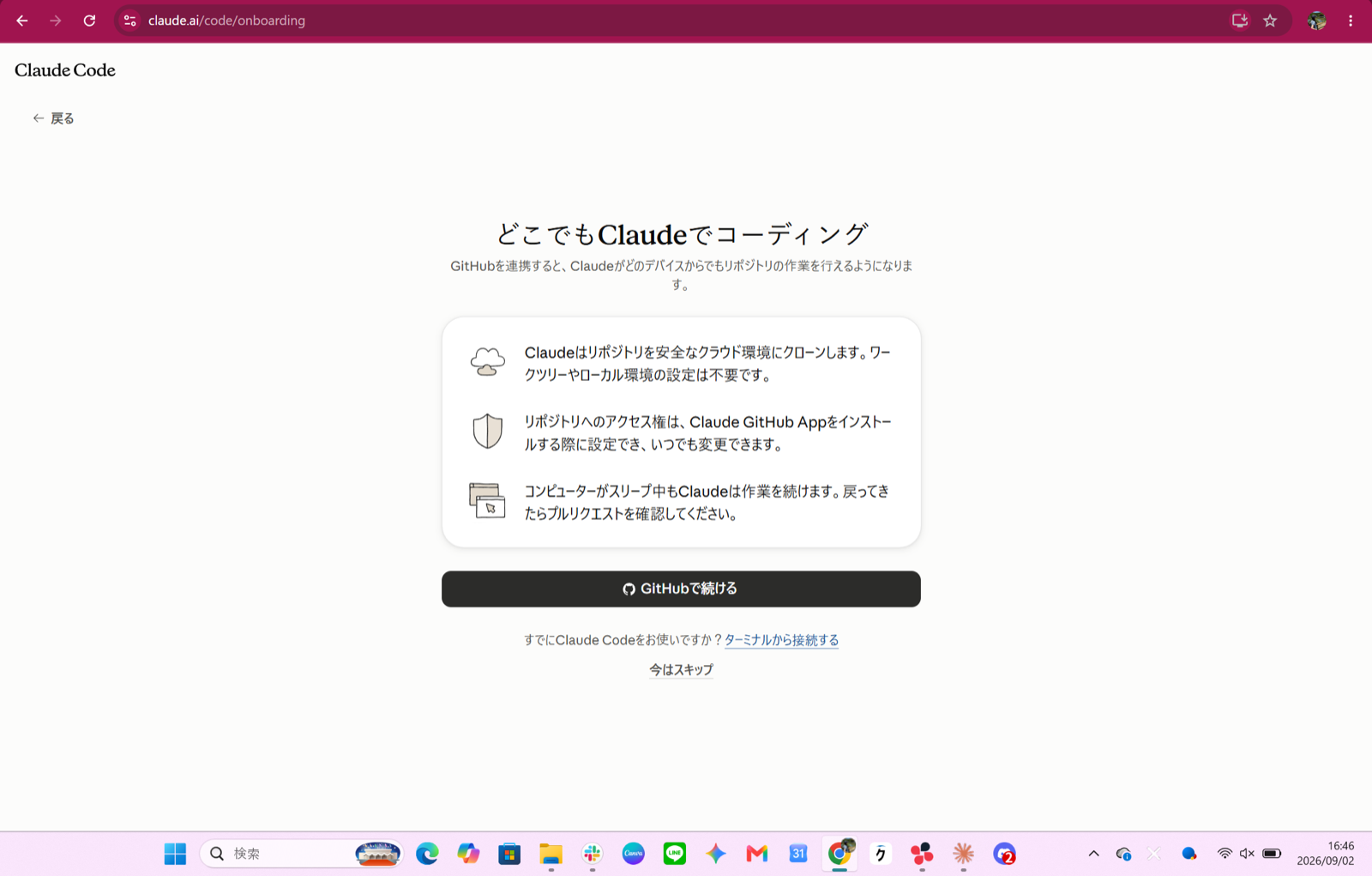Open the Claude app from the taskbar
This screenshot has height=876, width=1372.
(963, 854)
